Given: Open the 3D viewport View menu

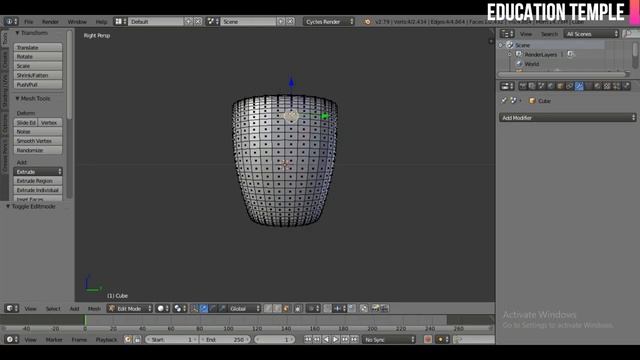Looking at the screenshot, I should (30, 309).
